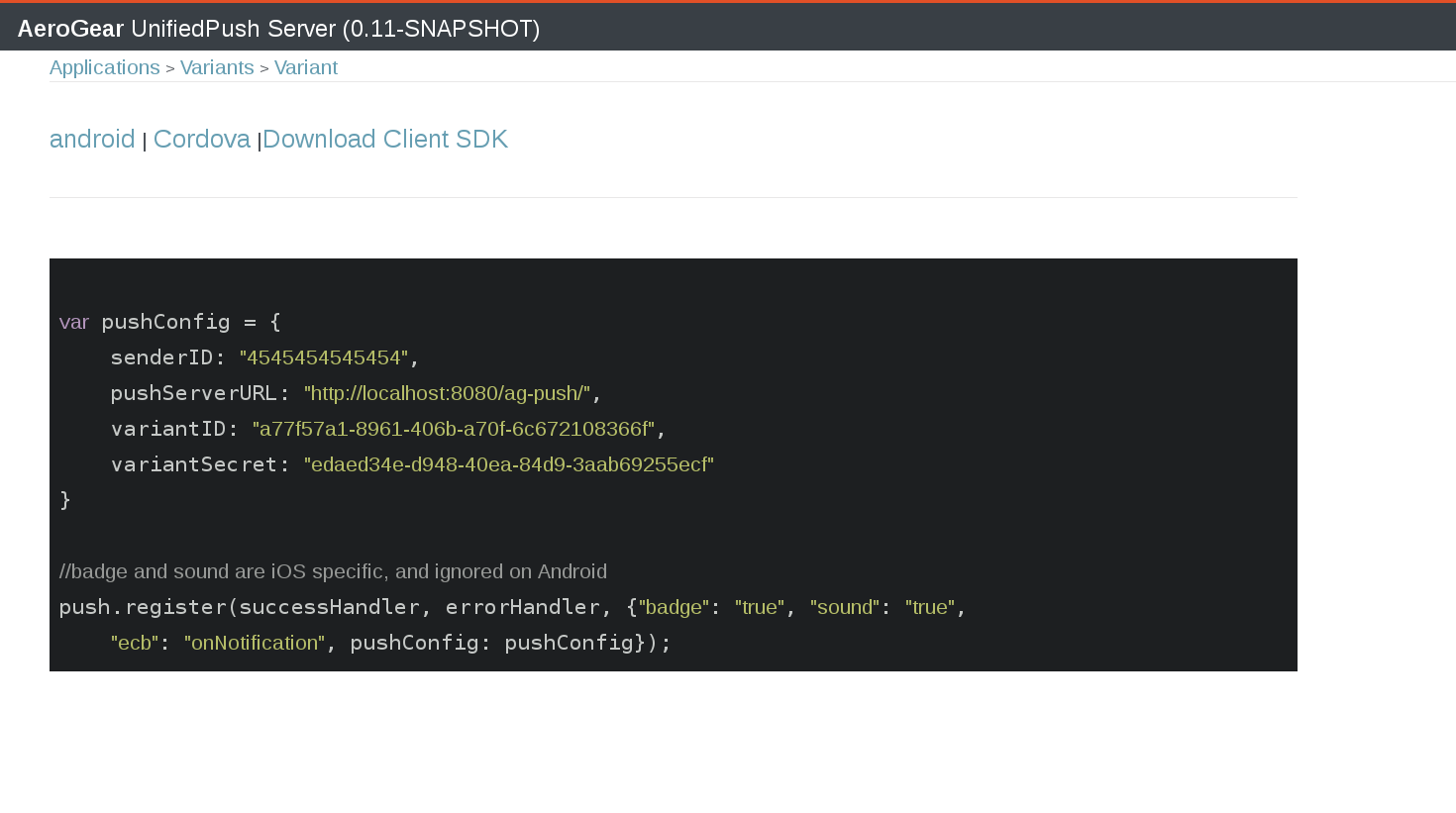Click the iOS badge and sound comment line
1456x813 pixels.
[333, 571]
